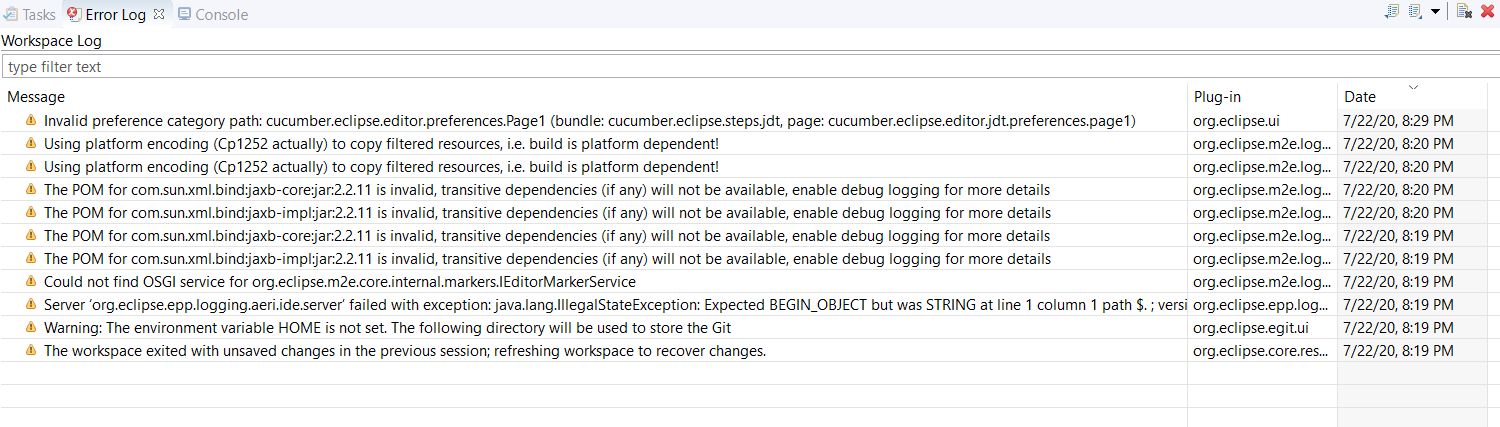The height and width of the screenshot is (427, 1500).
Task: Clear the Log Viewer
Action: tap(1464, 11)
